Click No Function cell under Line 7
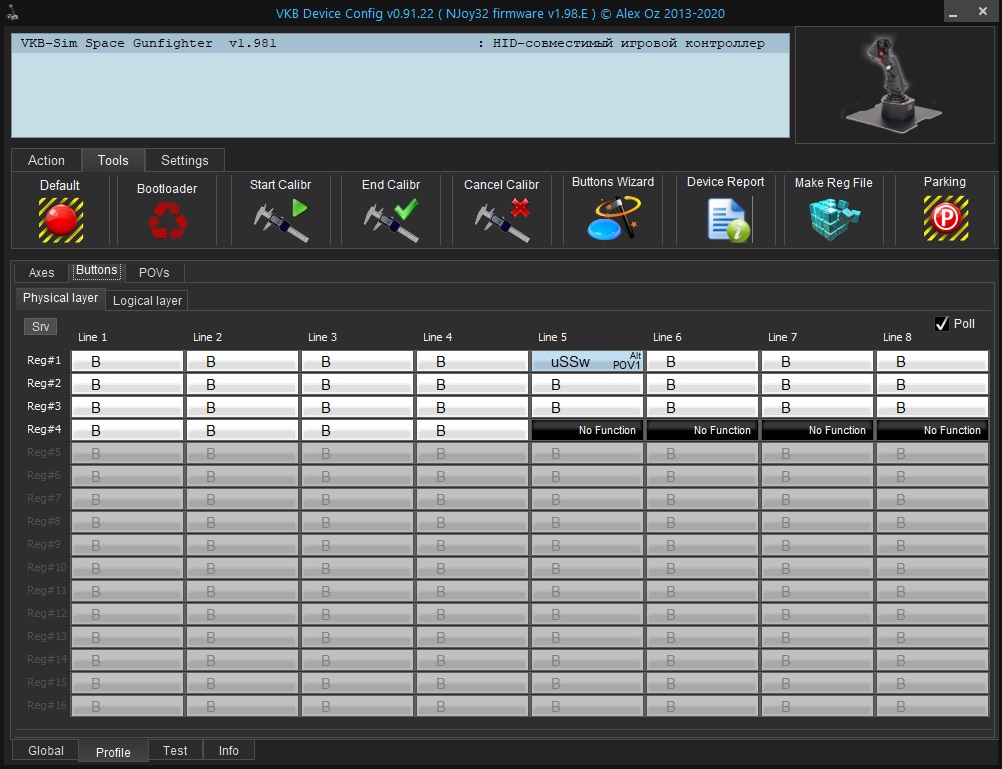This screenshot has width=1002, height=769. [817, 431]
